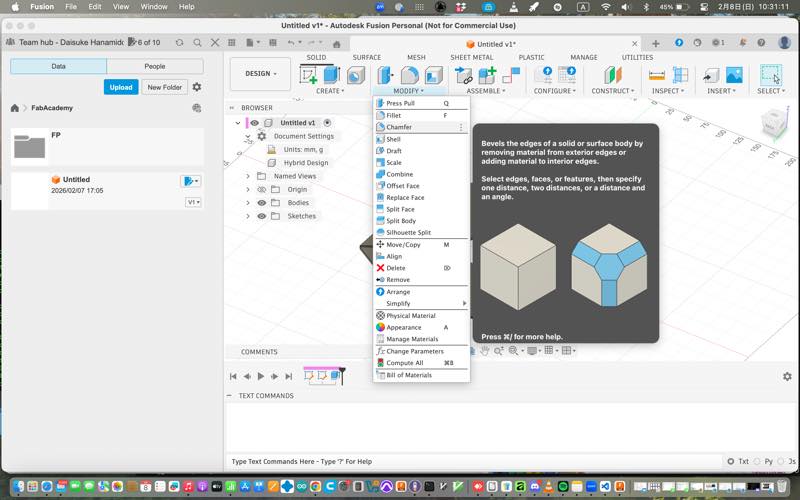Click the Shell icon in the toolbar
Image resolution: width=800 pixels, height=500 pixels.
pyautogui.click(x=434, y=75)
